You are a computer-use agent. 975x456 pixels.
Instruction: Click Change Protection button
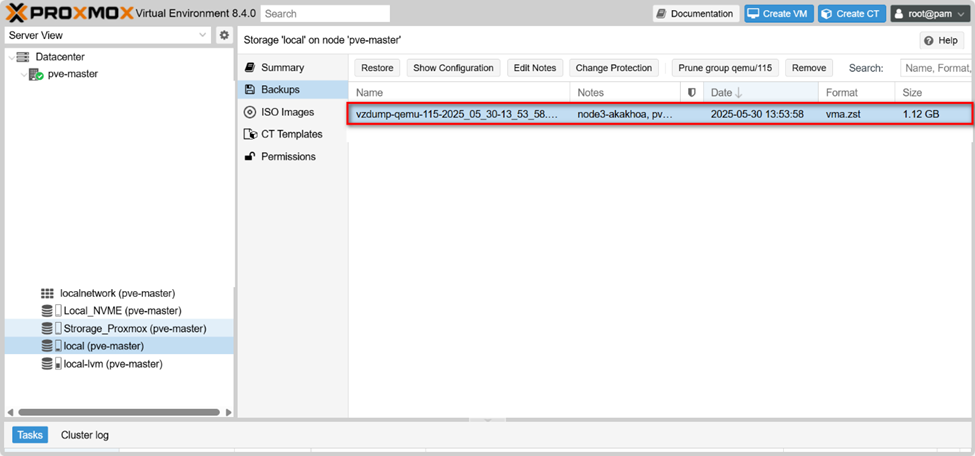pyautogui.click(x=613, y=68)
